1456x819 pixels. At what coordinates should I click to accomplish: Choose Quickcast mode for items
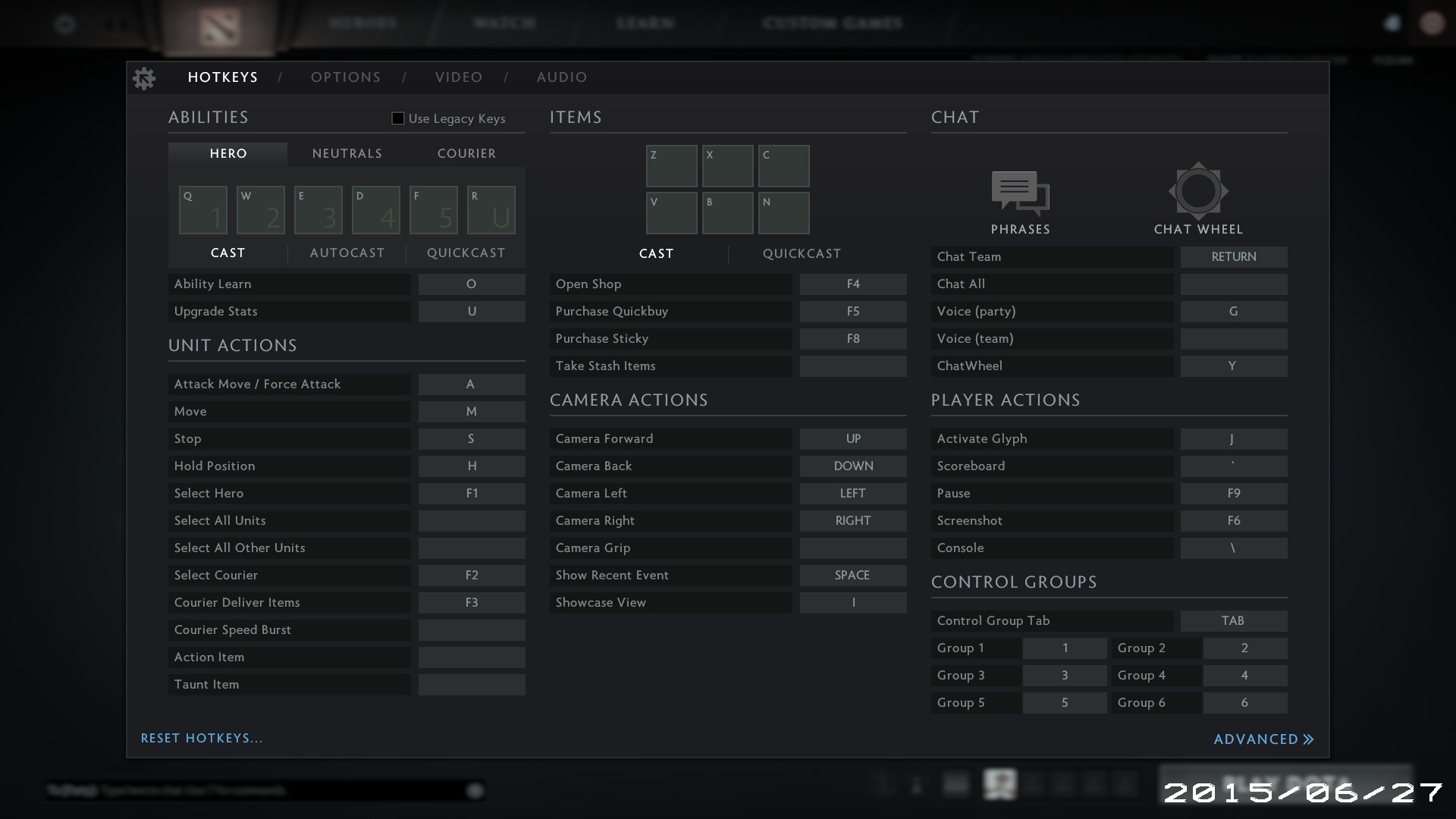802,253
